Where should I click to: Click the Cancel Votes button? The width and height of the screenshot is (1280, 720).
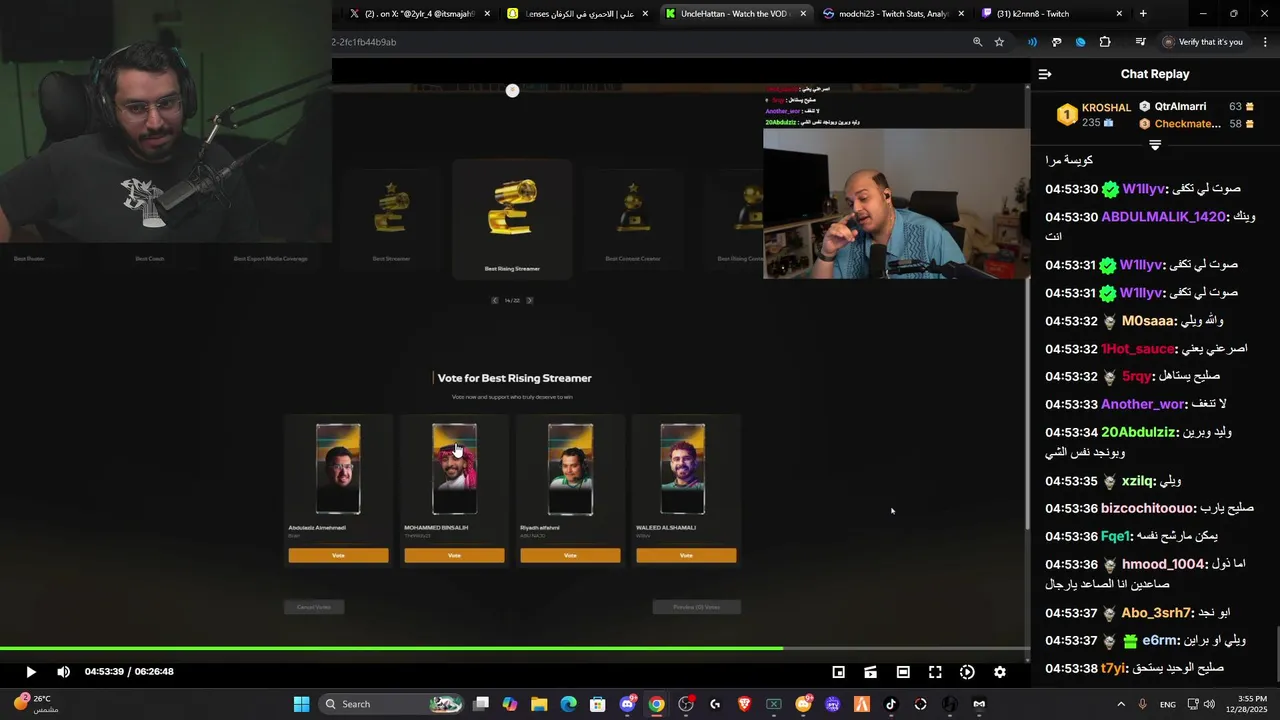[x=314, y=607]
